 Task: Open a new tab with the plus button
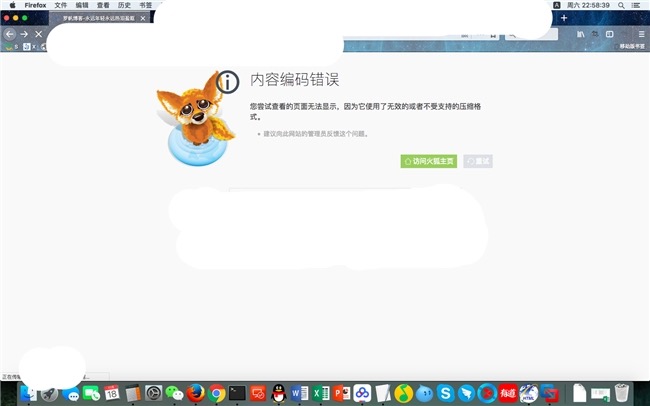coord(564,18)
